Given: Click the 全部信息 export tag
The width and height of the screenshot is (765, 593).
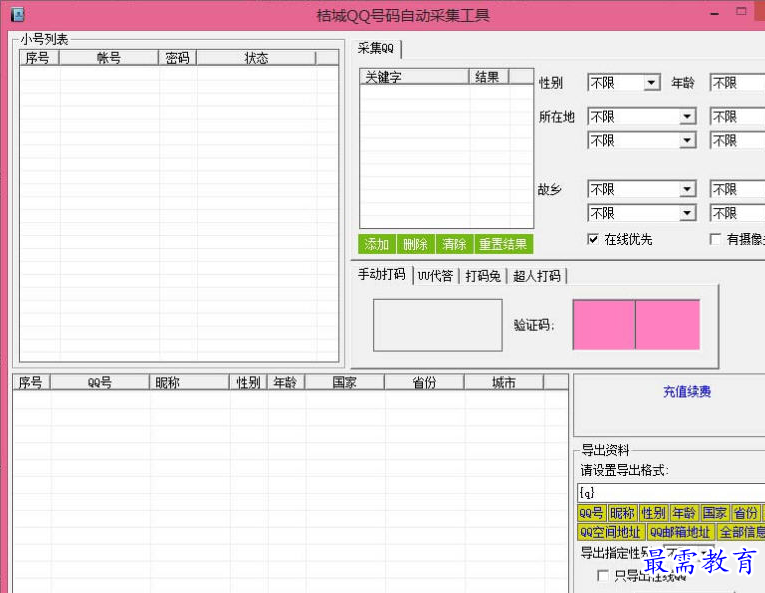Looking at the screenshot, I should pos(741,532).
